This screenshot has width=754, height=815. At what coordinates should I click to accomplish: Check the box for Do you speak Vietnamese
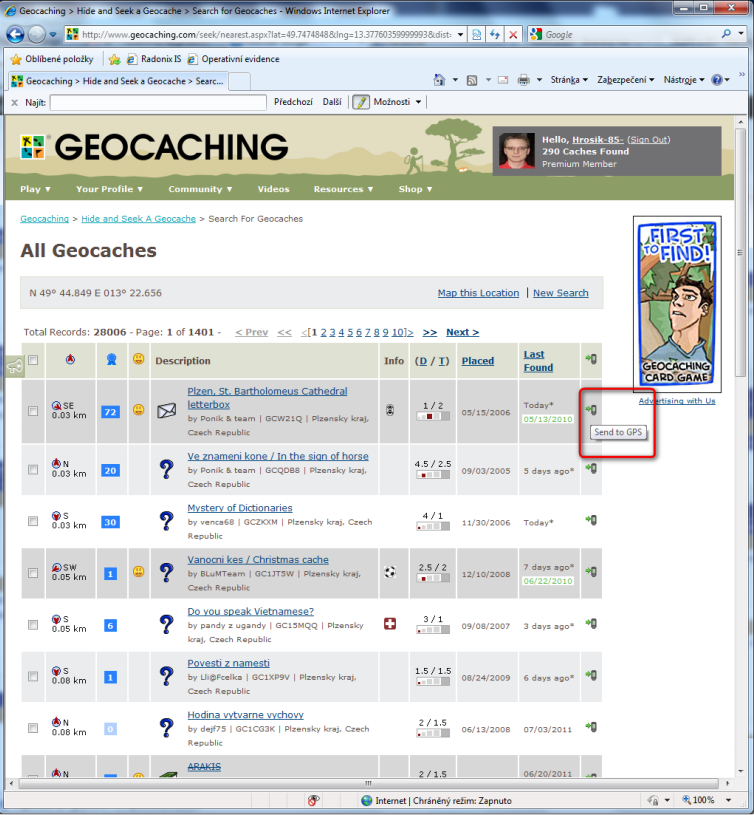coord(33,624)
